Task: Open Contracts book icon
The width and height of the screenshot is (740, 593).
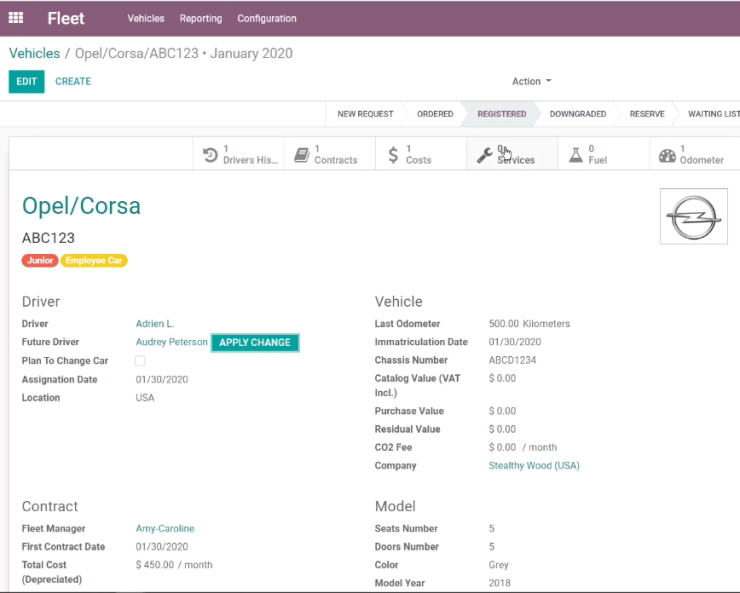Action: tap(302, 155)
